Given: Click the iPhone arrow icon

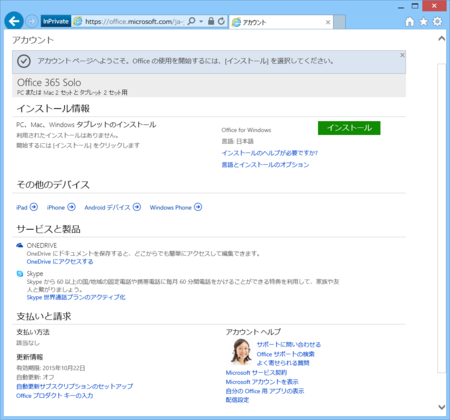Looking at the screenshot, I should tap(71, 207).
